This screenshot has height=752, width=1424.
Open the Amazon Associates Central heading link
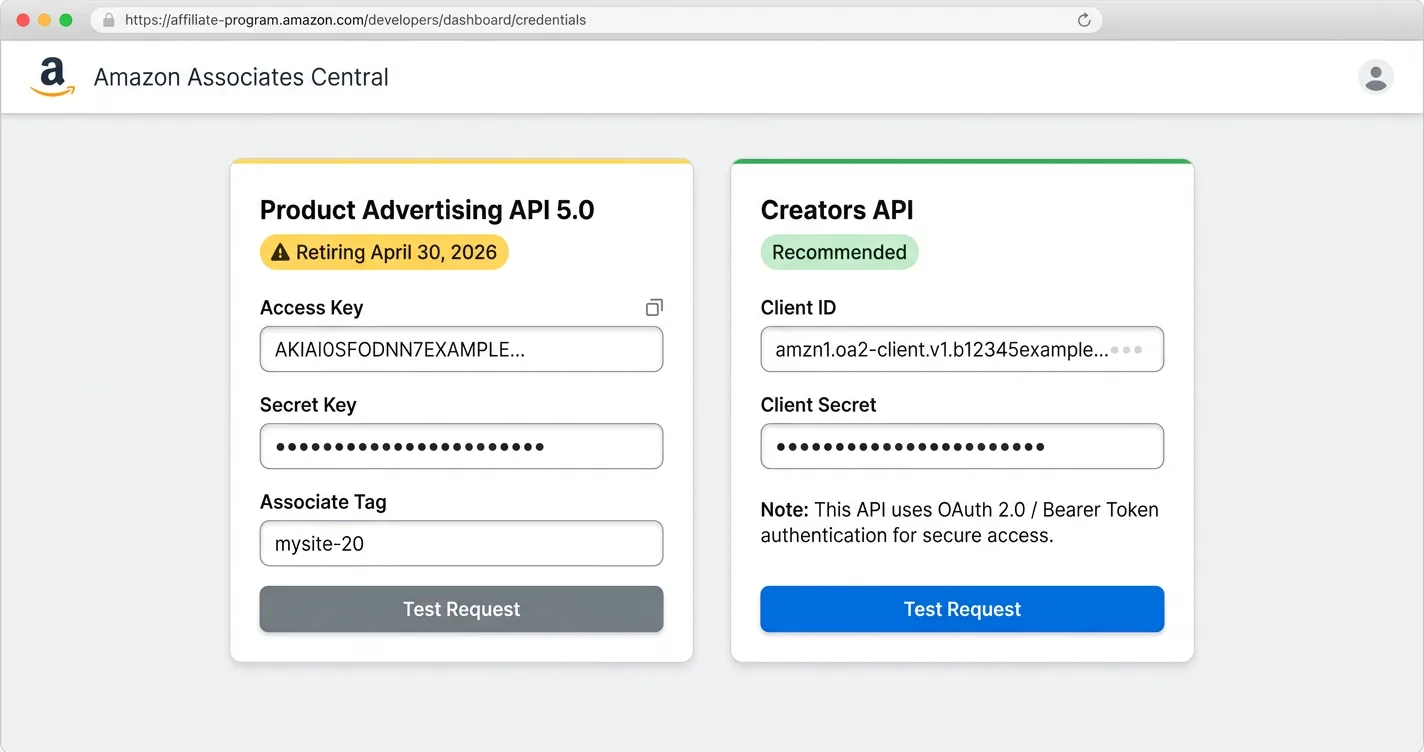click(x=241, y=76)
